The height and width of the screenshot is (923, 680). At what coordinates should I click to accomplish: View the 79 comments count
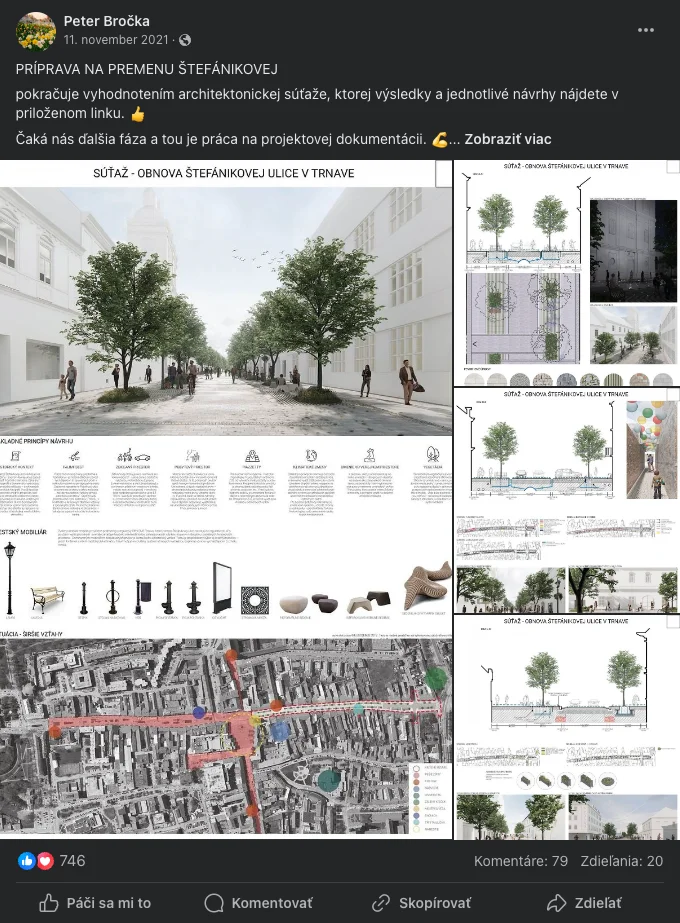point(520,861)
